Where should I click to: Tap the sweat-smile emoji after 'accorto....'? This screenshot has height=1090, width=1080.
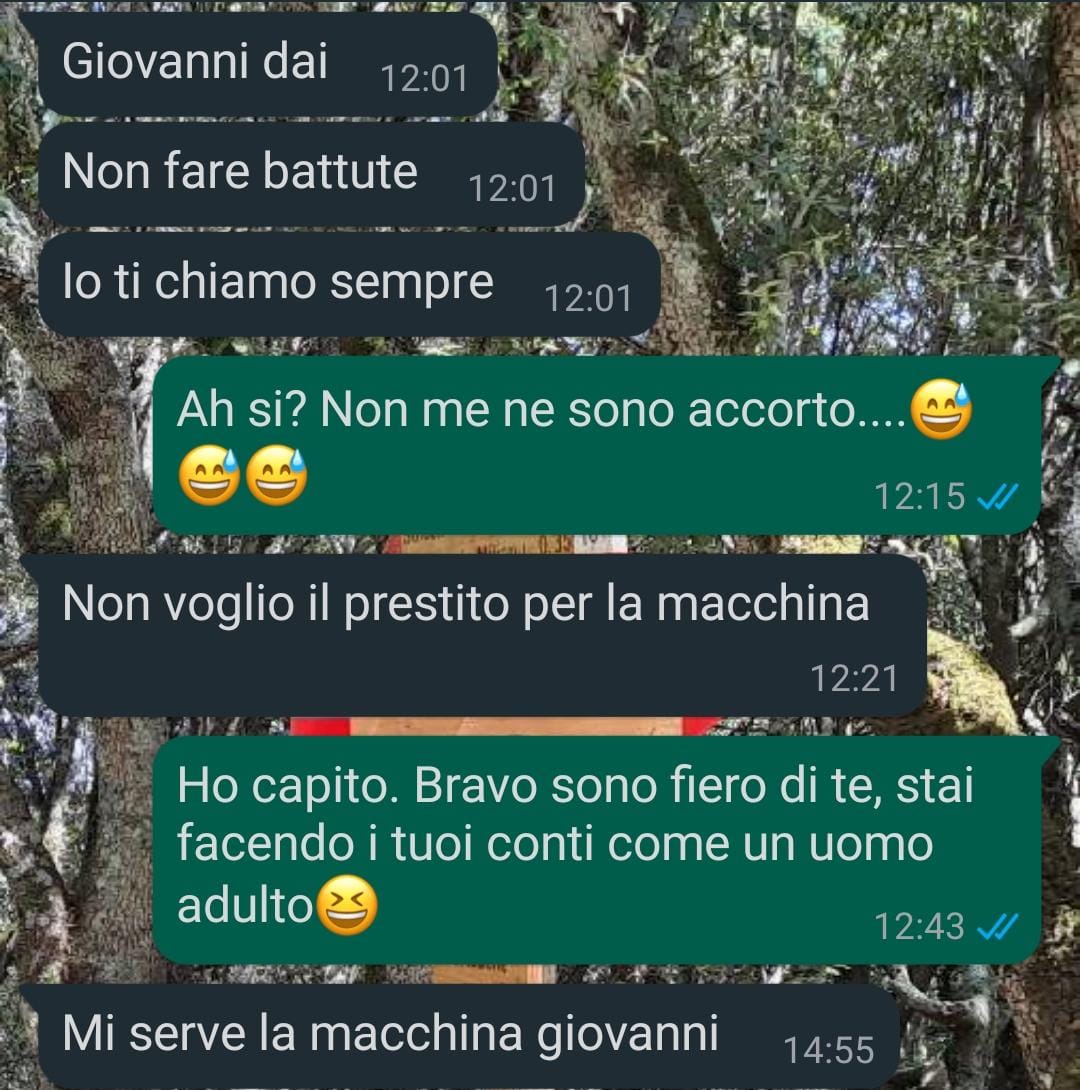click(940, 409)
